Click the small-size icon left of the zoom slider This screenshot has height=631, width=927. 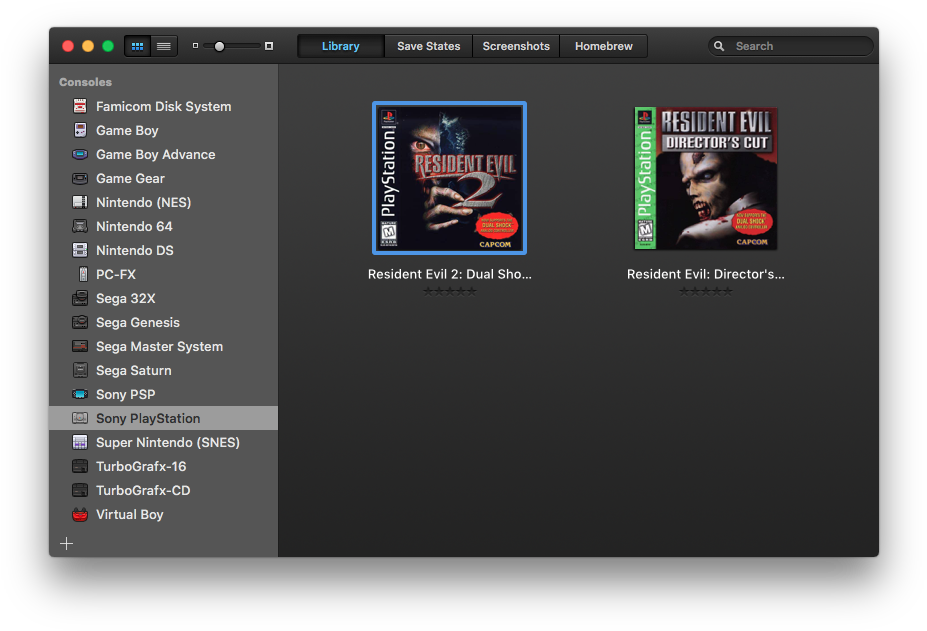click(195, 46)
